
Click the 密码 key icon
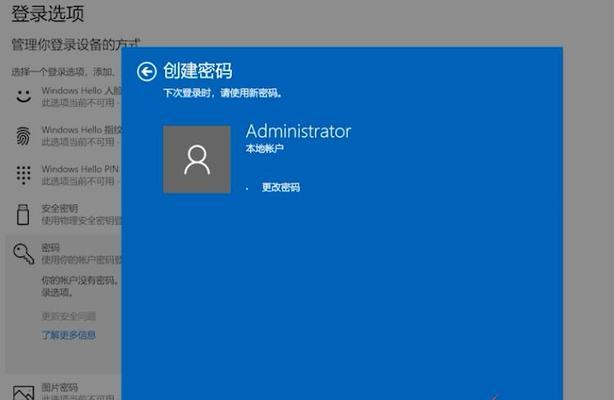click(x=23, y=254)
